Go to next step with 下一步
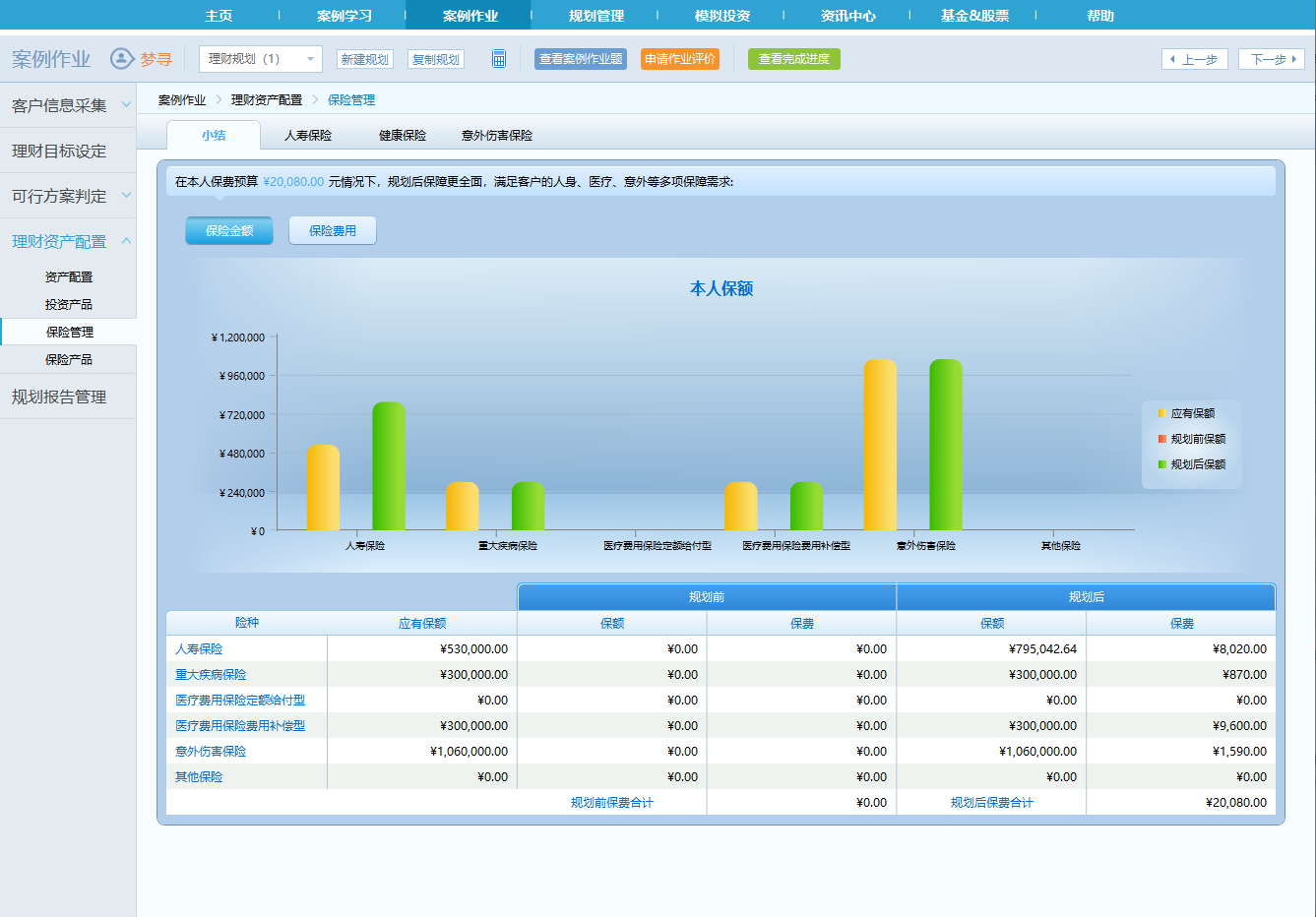Screen dimensions: 1316x917 click(1272, 59)
